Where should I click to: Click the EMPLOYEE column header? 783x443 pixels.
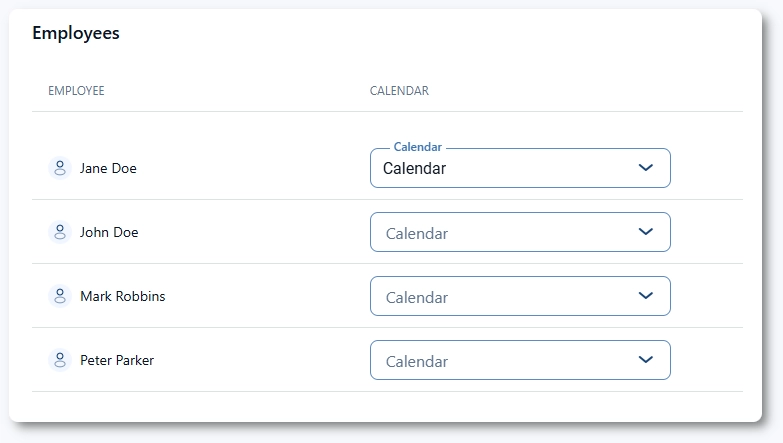[76, 91]
